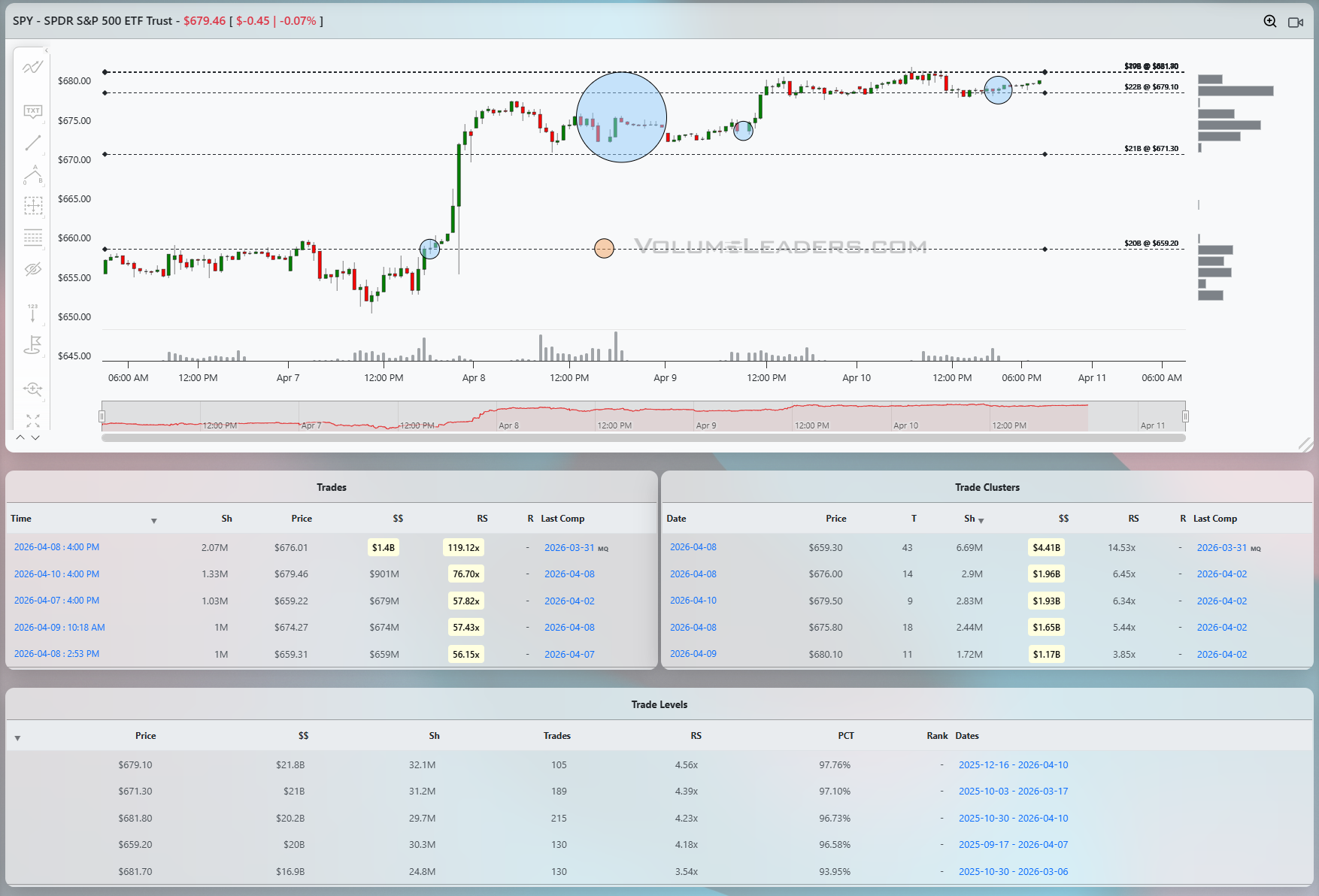Click the toolbar scroll up chevron
This screenshot has height=896, width=1319.
tap(20, 437)
